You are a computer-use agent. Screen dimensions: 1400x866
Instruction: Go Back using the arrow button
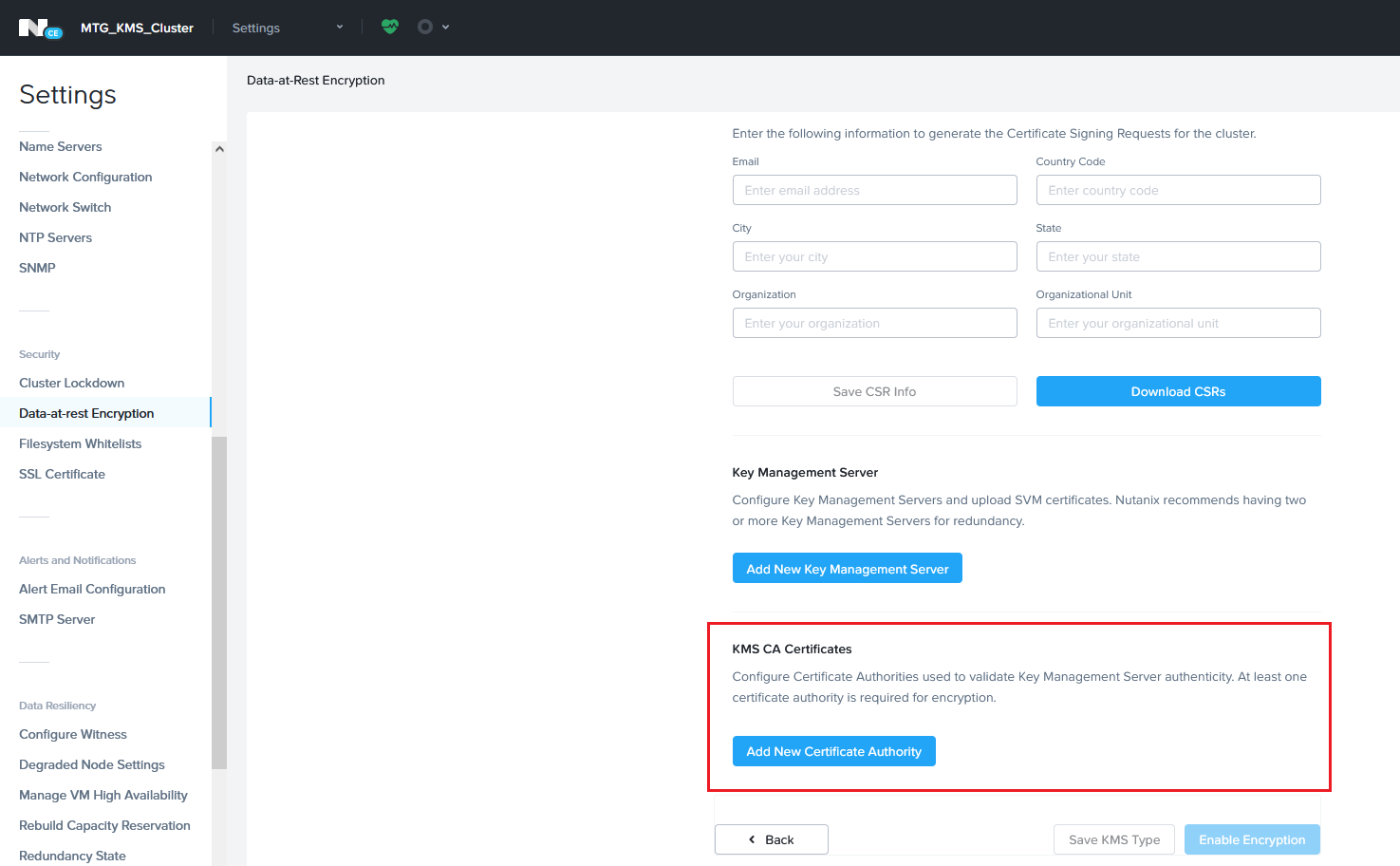tap(771, 839)
